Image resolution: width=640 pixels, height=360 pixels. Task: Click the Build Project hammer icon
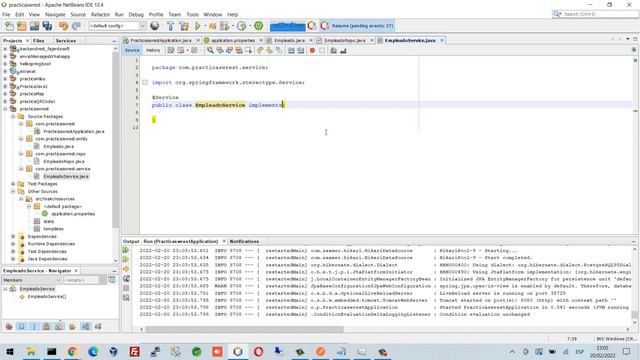coord(170,26)
